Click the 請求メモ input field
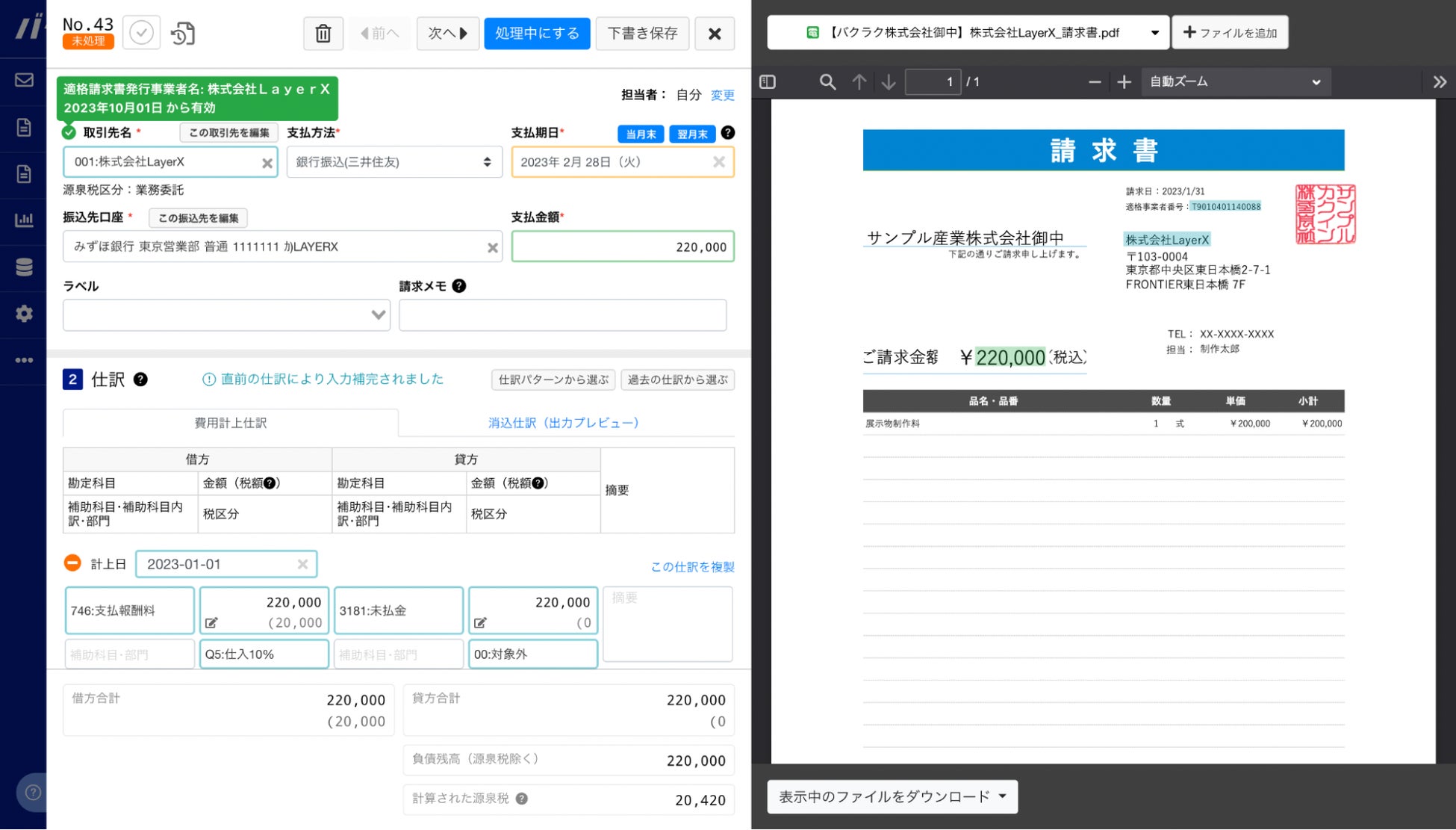The width and height of the screenshot is (1456, 830). click(x=562, y=315)
